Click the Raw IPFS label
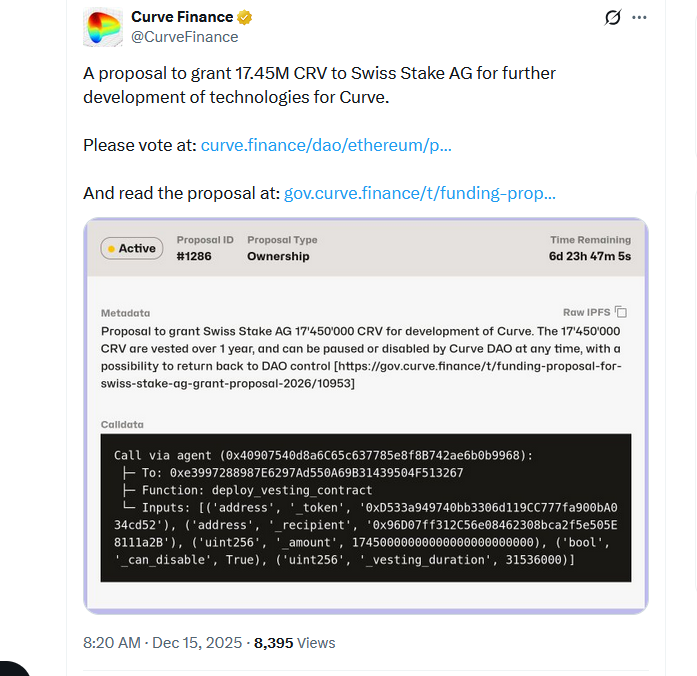Viewport: 697px width, 676px height. (x=586, y=313)
